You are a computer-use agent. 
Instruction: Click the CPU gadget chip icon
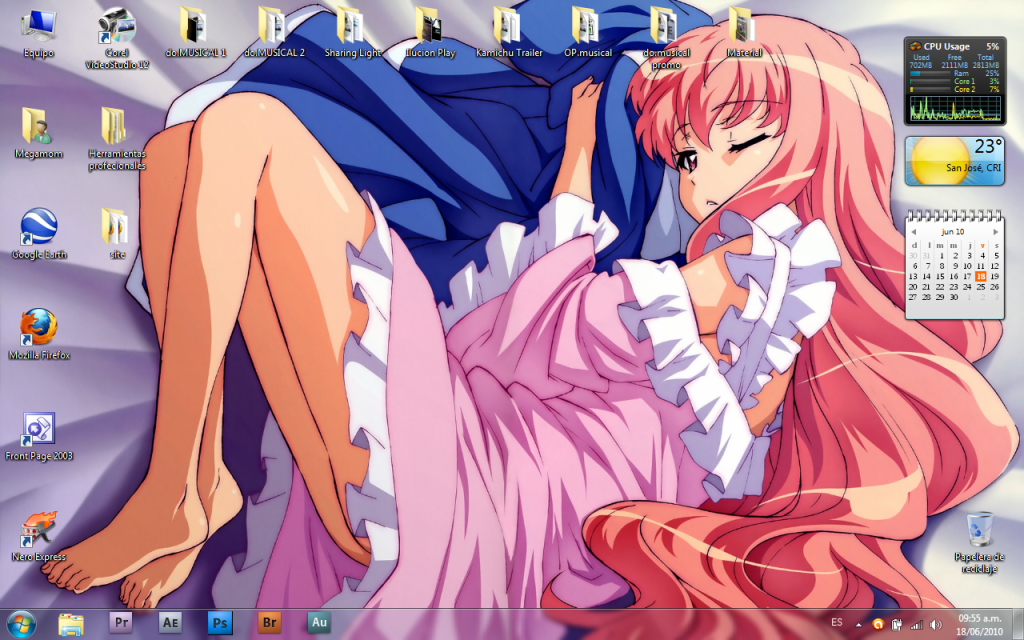click(x=915, y=46)
